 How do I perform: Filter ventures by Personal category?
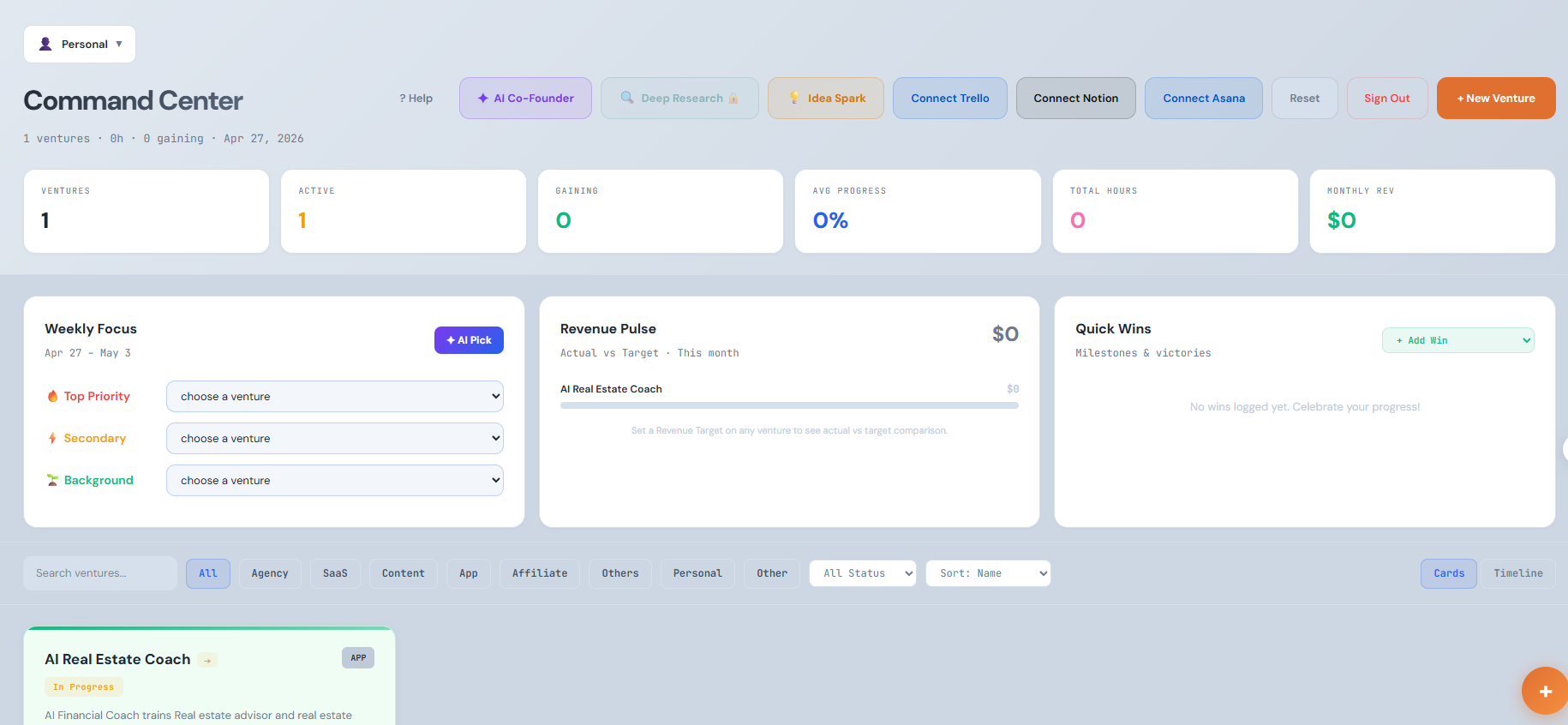697,573
